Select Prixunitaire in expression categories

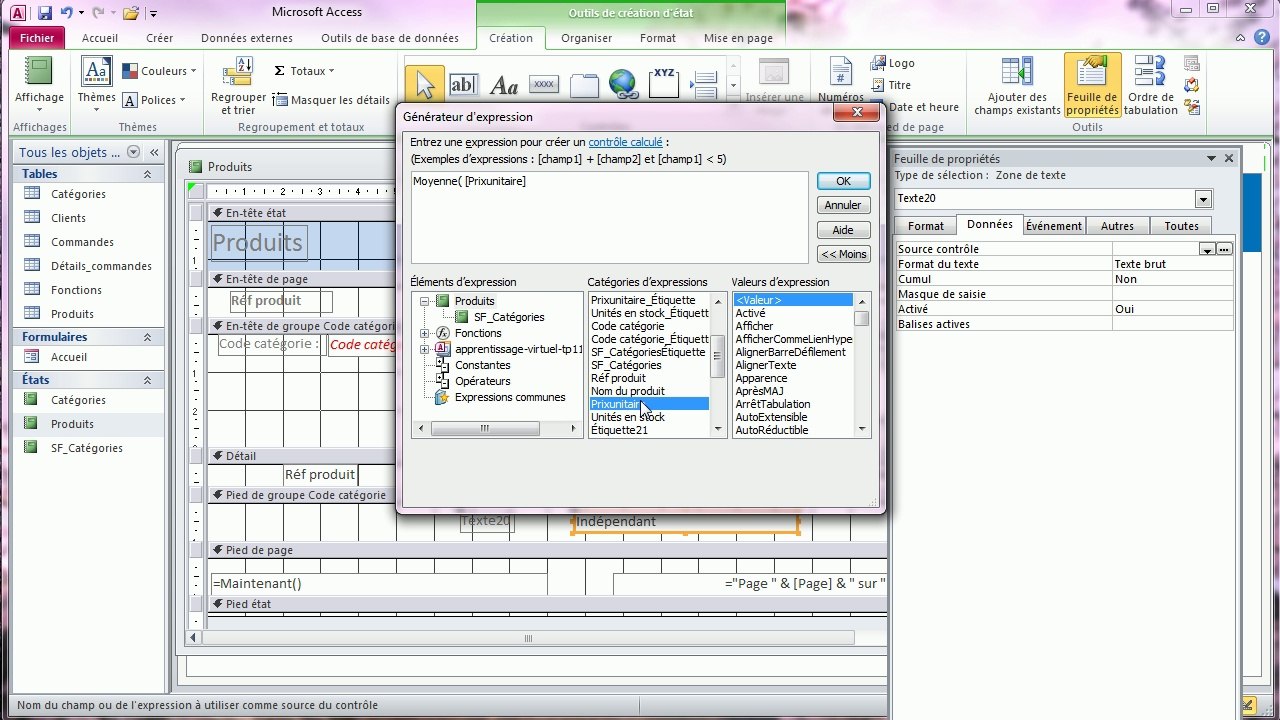point(648,404)
